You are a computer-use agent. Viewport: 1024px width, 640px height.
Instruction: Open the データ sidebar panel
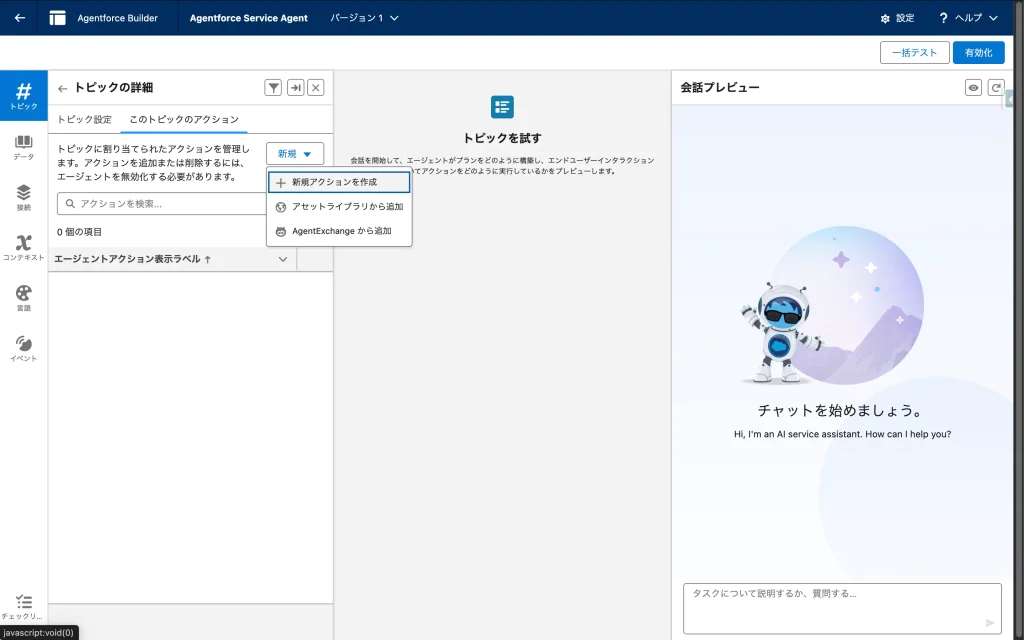click(x=23, y=147)
